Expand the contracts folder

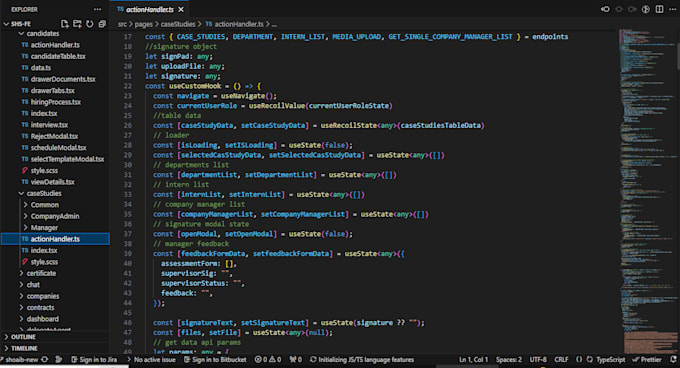(21, 307)
